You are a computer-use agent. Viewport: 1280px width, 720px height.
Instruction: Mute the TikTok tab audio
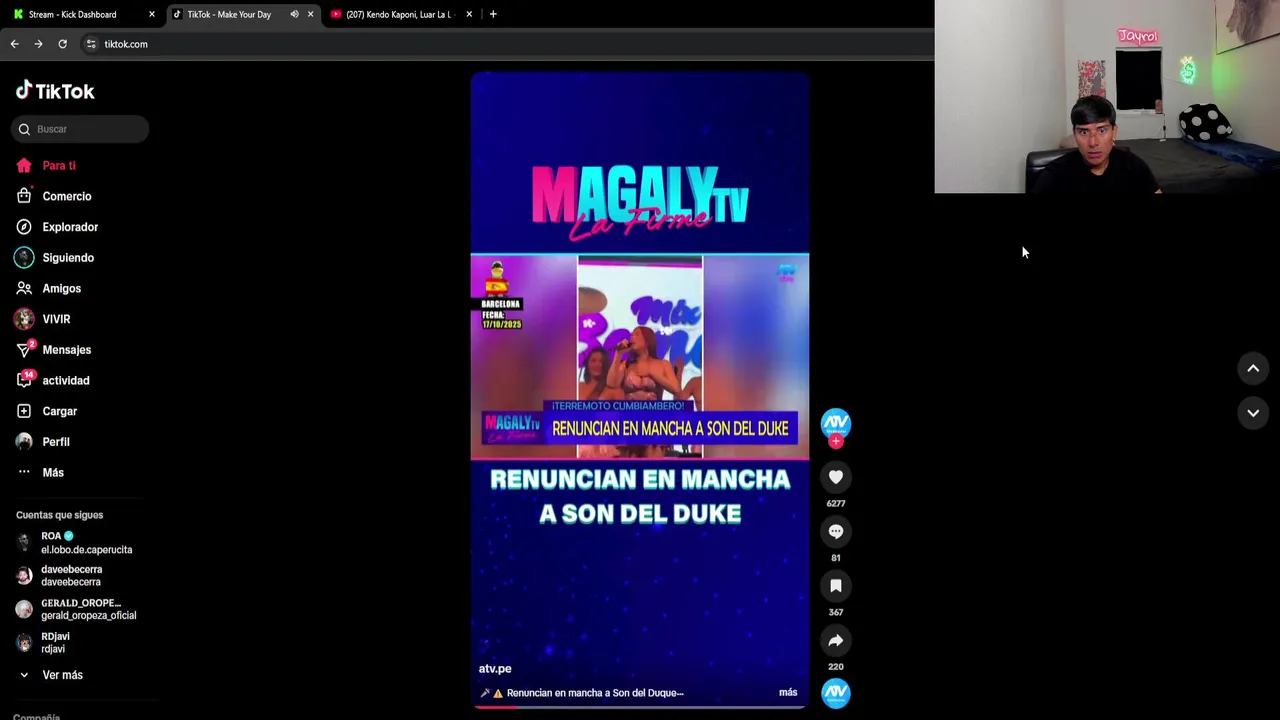294,14
